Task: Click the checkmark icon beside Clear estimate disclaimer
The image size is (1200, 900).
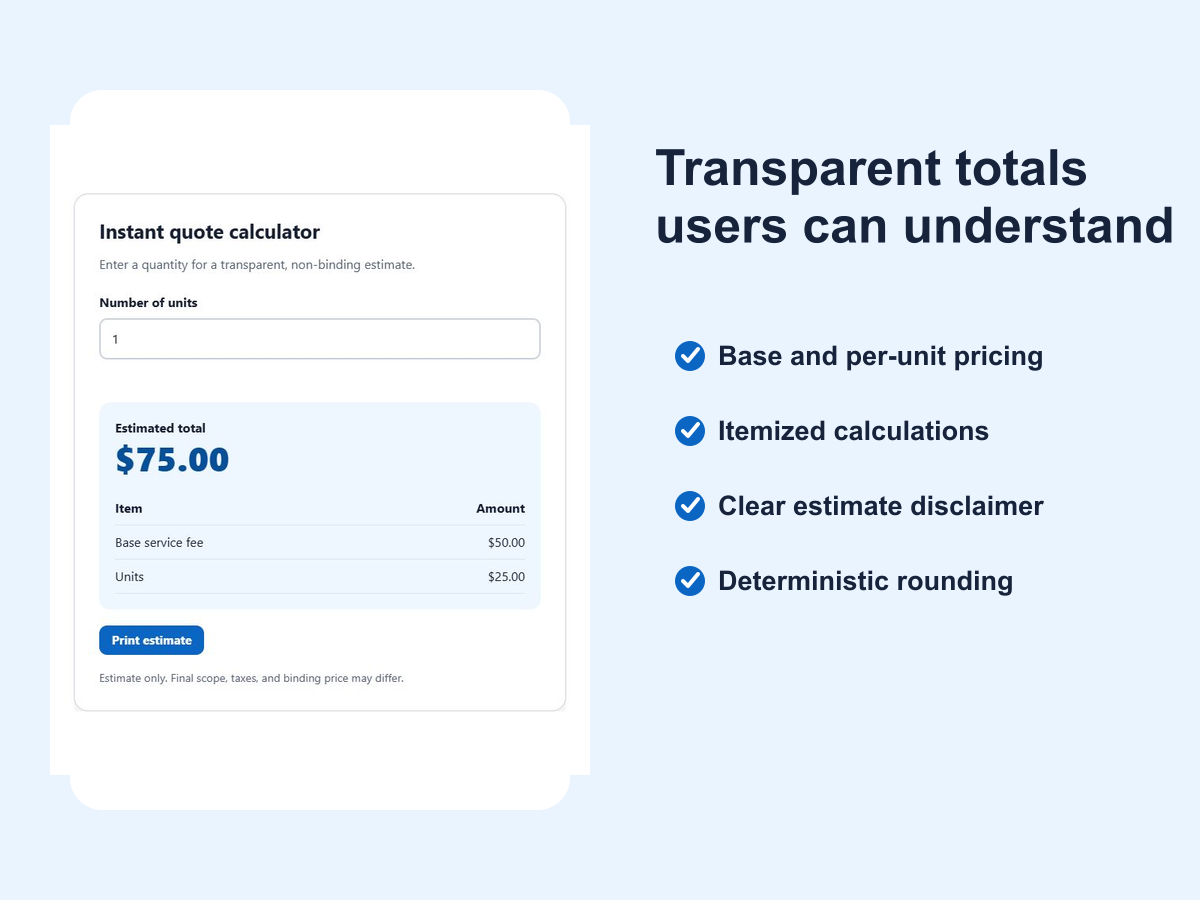Action: point(690,506)
